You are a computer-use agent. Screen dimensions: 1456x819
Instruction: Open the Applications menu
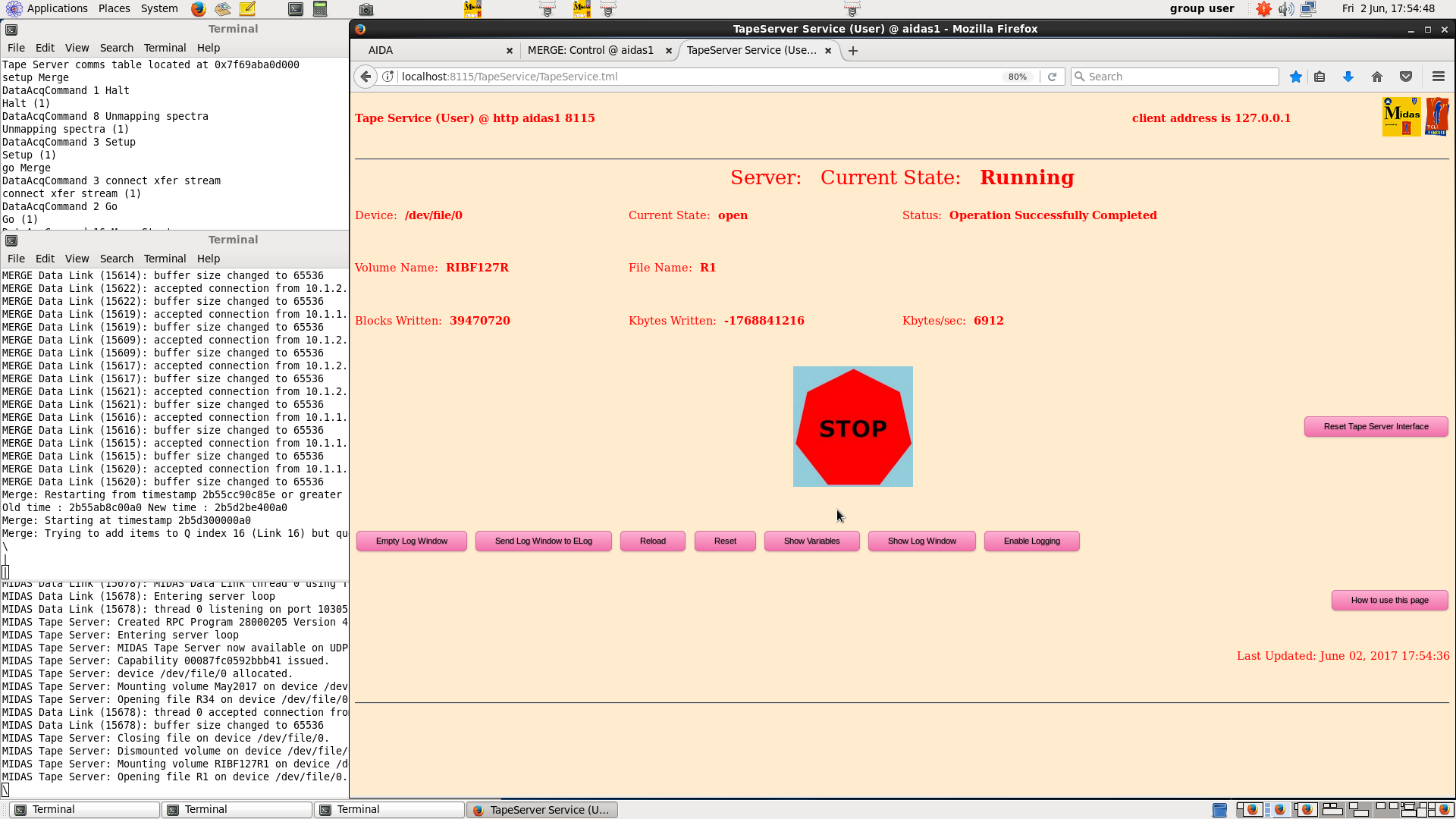pos(57,8)
